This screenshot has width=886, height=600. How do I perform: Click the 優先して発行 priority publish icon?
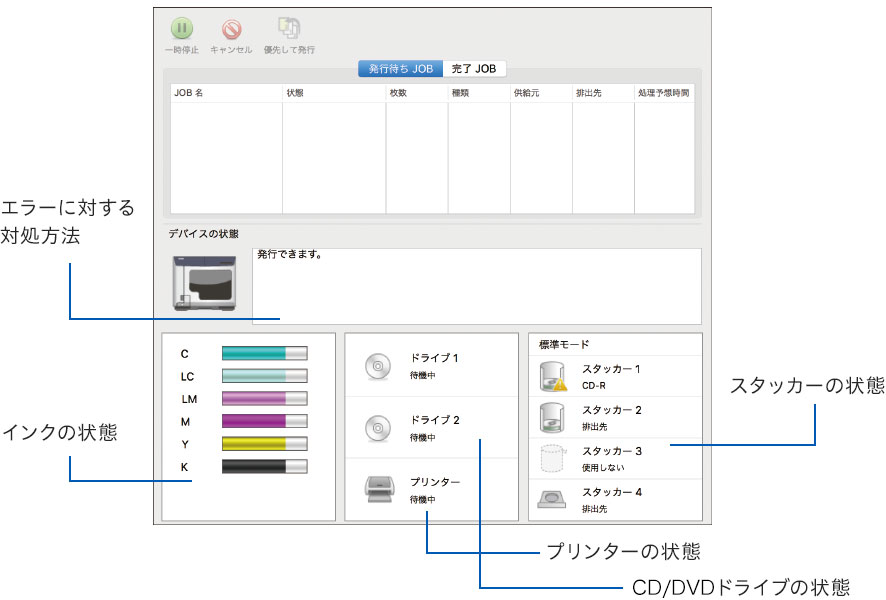click(288, 29)
